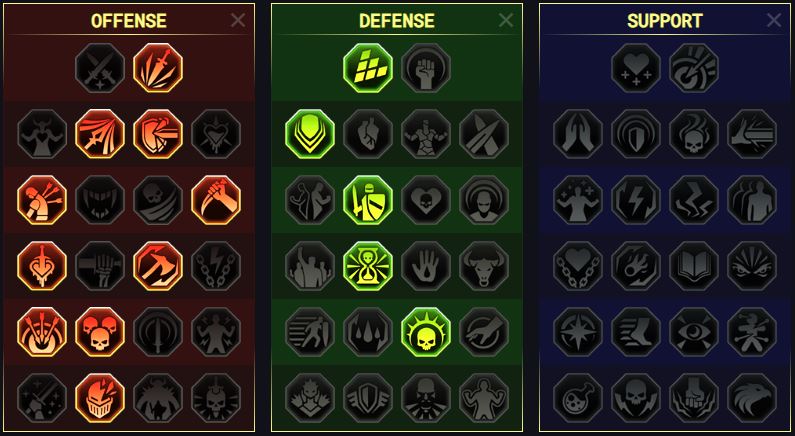Viewport: 795px width, 436px height.
Task: Select the open book Support mastery
Action: pyautogui.click(x=694, y=266)
